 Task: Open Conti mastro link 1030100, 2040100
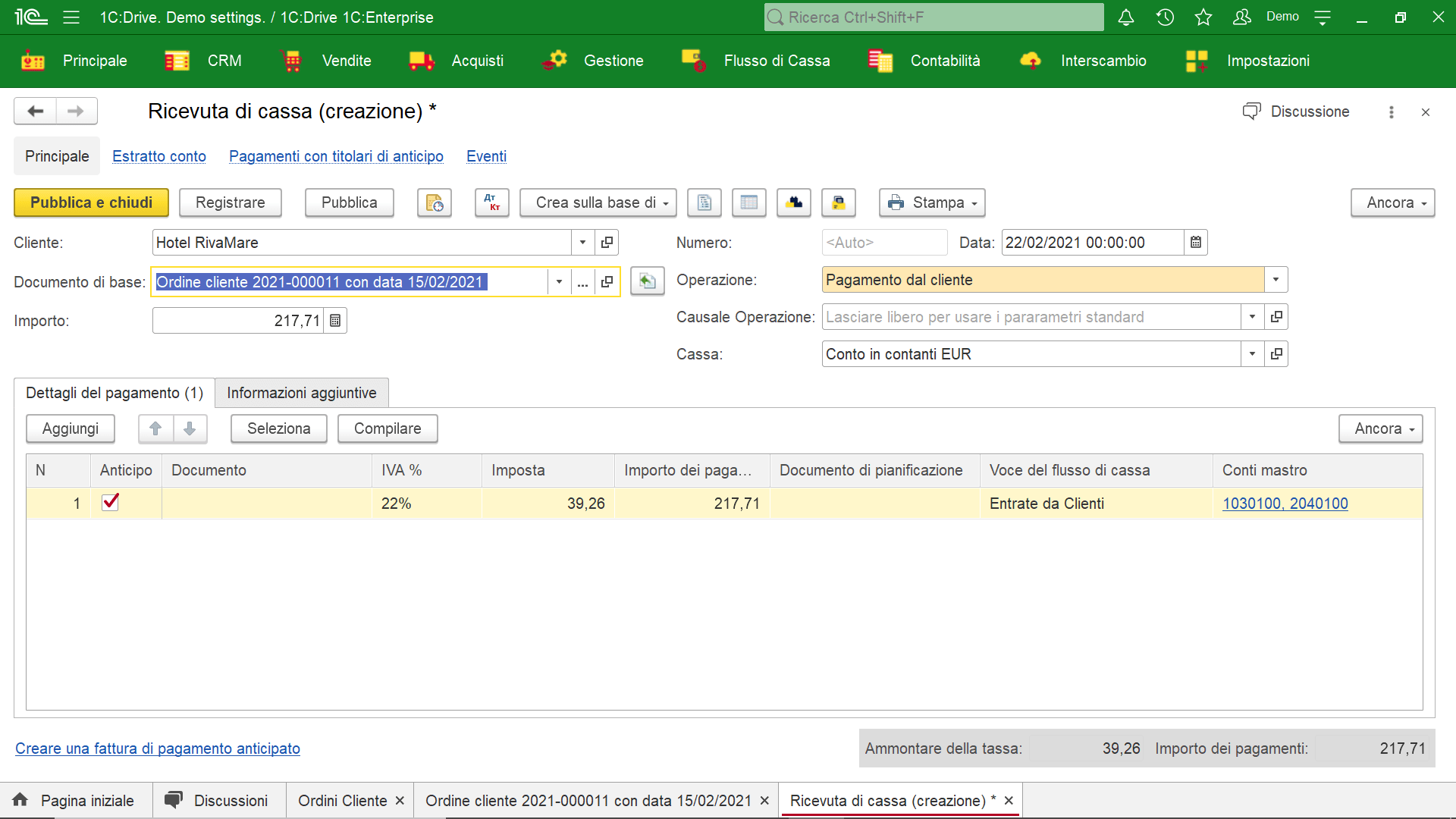point(1285,504)
